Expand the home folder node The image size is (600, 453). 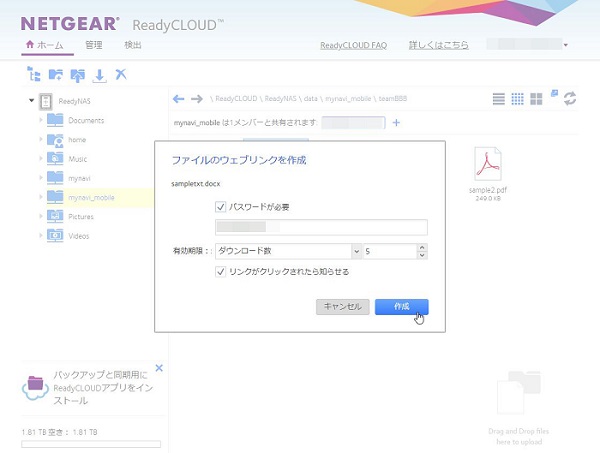(x=41, y=139)
